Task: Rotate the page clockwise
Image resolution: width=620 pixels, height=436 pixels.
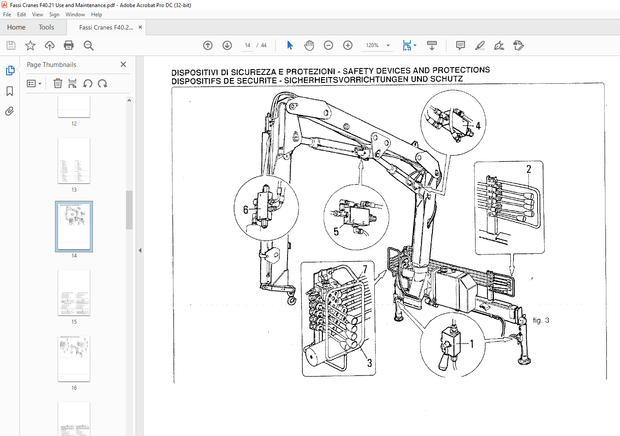Action: coord(102,83)
